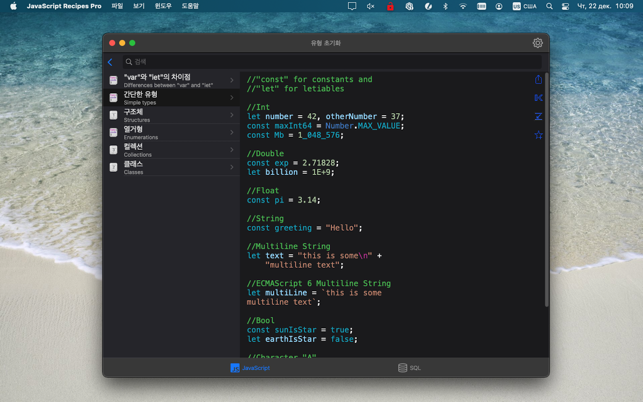
Task: Toggle the muted sound icon in menu bar
Action: [x=370, y=6]
